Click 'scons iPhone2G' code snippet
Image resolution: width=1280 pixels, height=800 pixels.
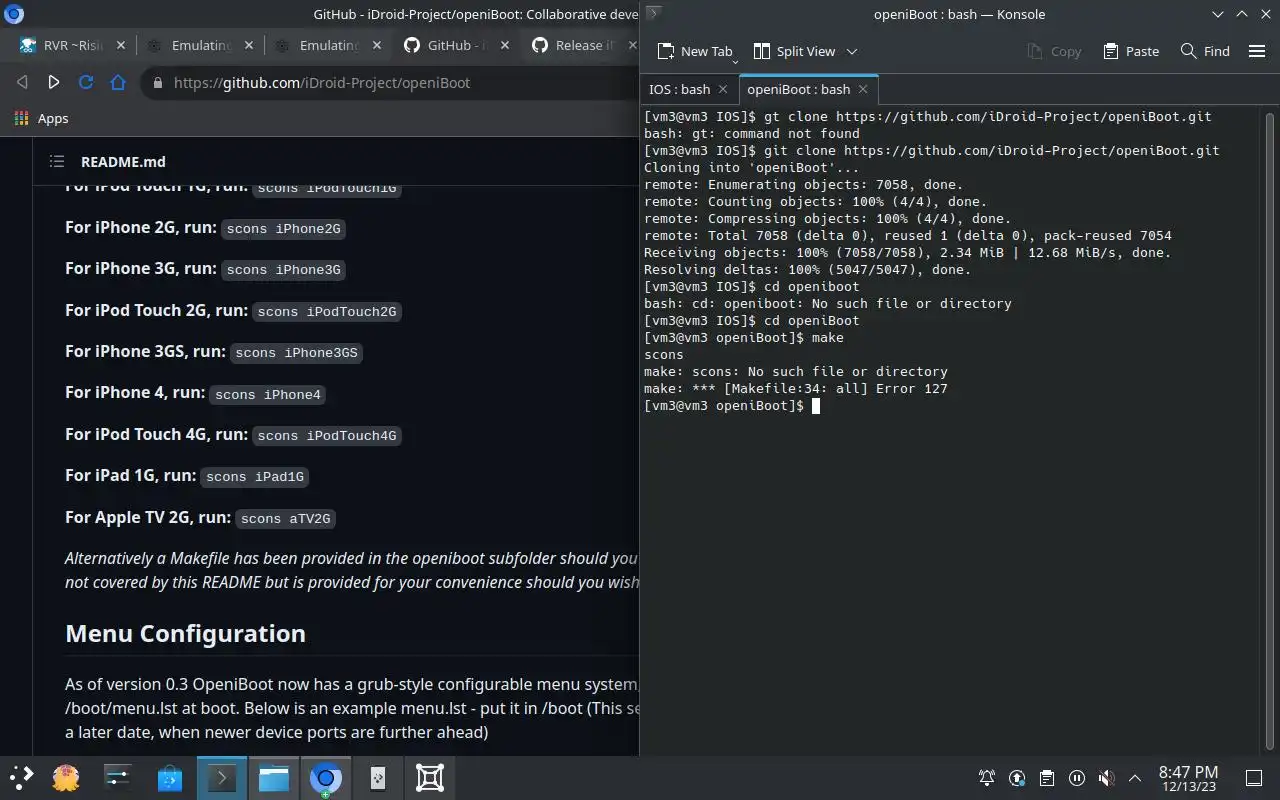tap(284, 229)
